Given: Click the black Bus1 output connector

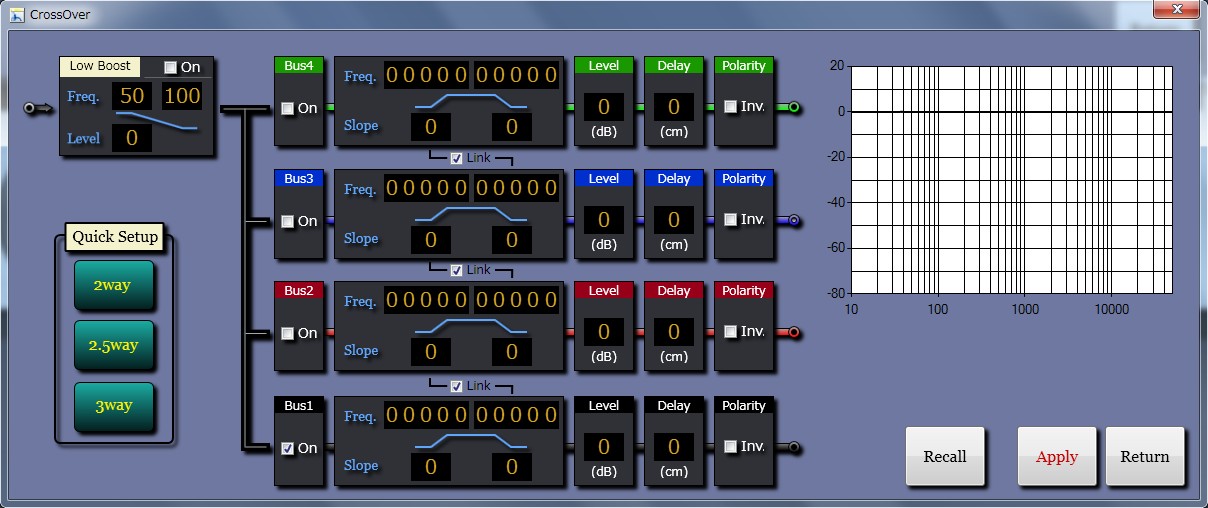Looking at the screenshot, I should click(x=795, y=448).
